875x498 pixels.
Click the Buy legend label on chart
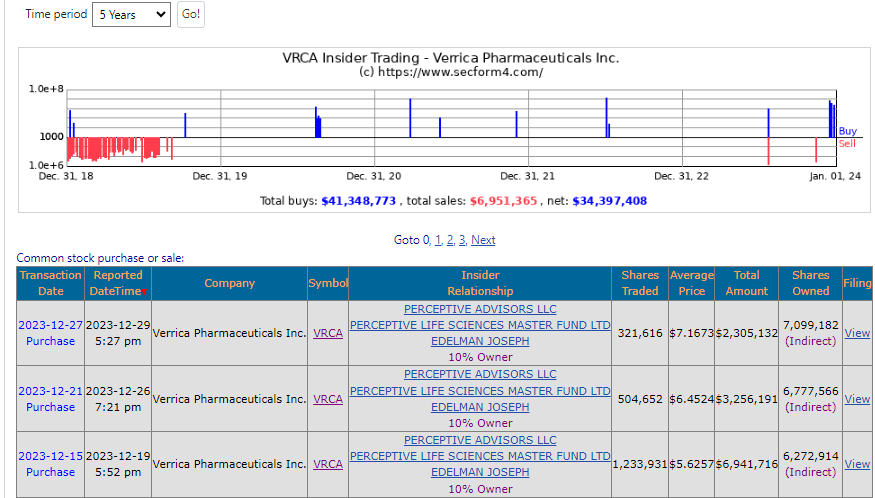(x=848, y=131)
